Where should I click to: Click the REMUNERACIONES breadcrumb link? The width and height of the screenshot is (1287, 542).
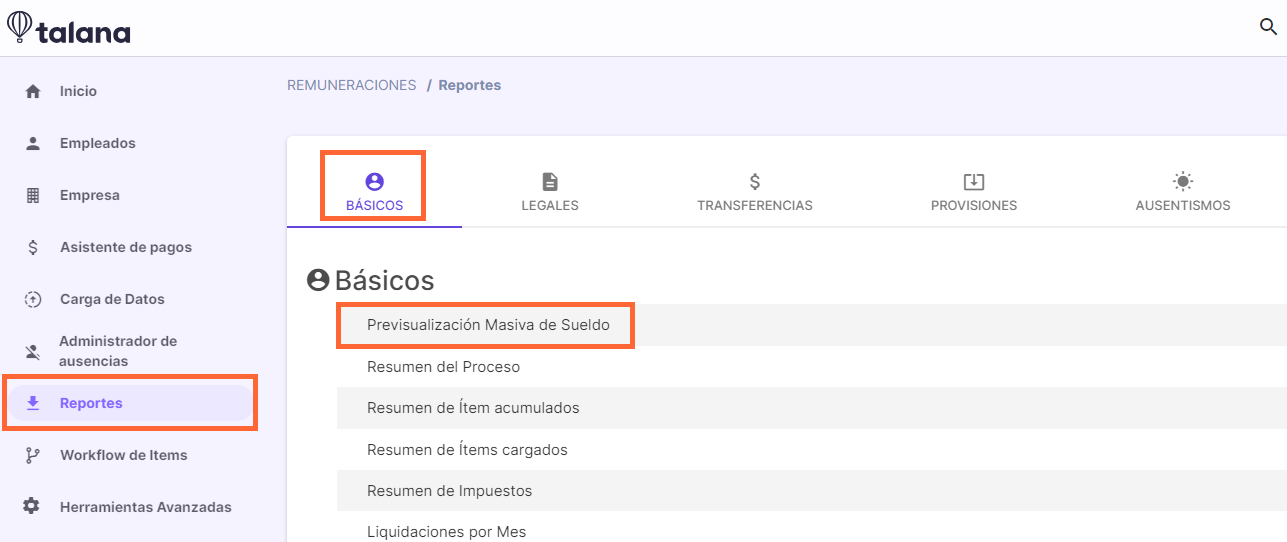351,85
